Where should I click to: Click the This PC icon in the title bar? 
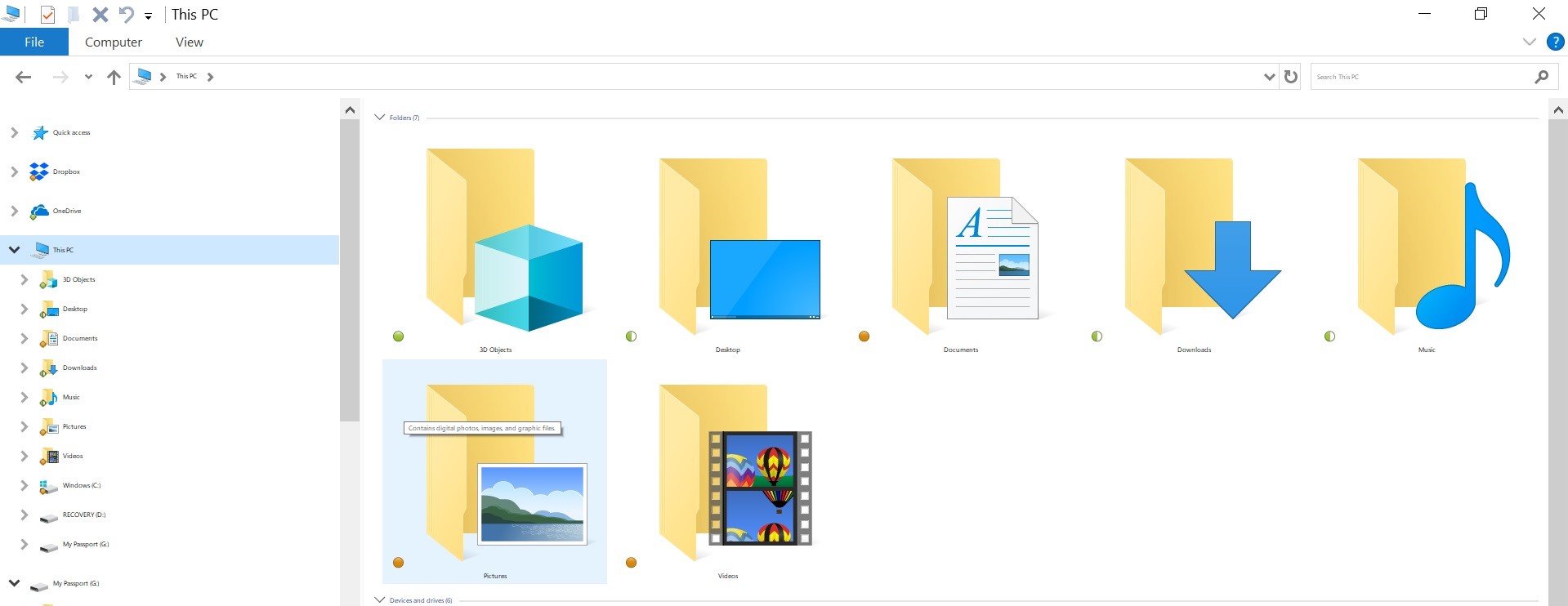coord(11,14)
